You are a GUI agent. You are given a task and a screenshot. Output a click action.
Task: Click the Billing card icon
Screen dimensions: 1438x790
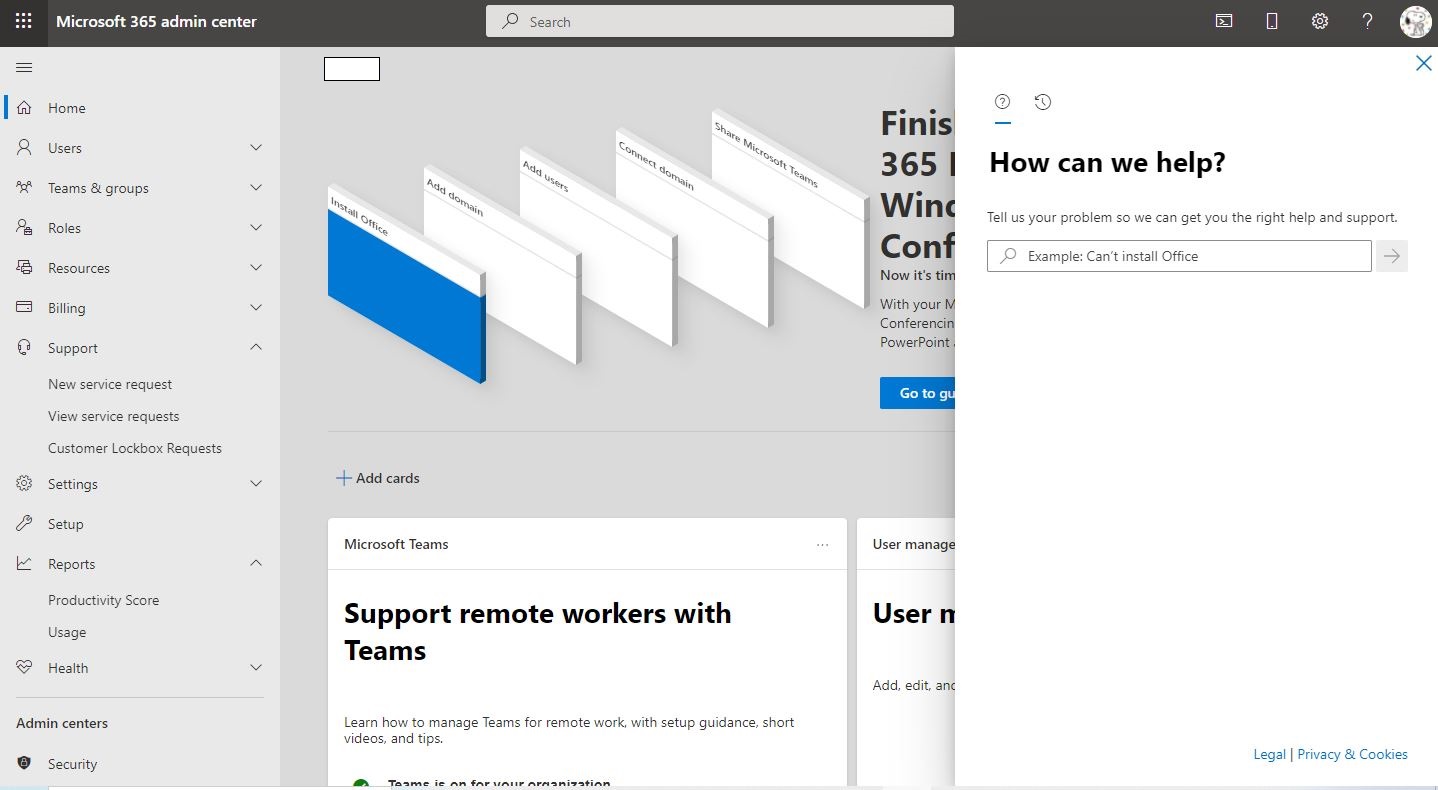25,308
